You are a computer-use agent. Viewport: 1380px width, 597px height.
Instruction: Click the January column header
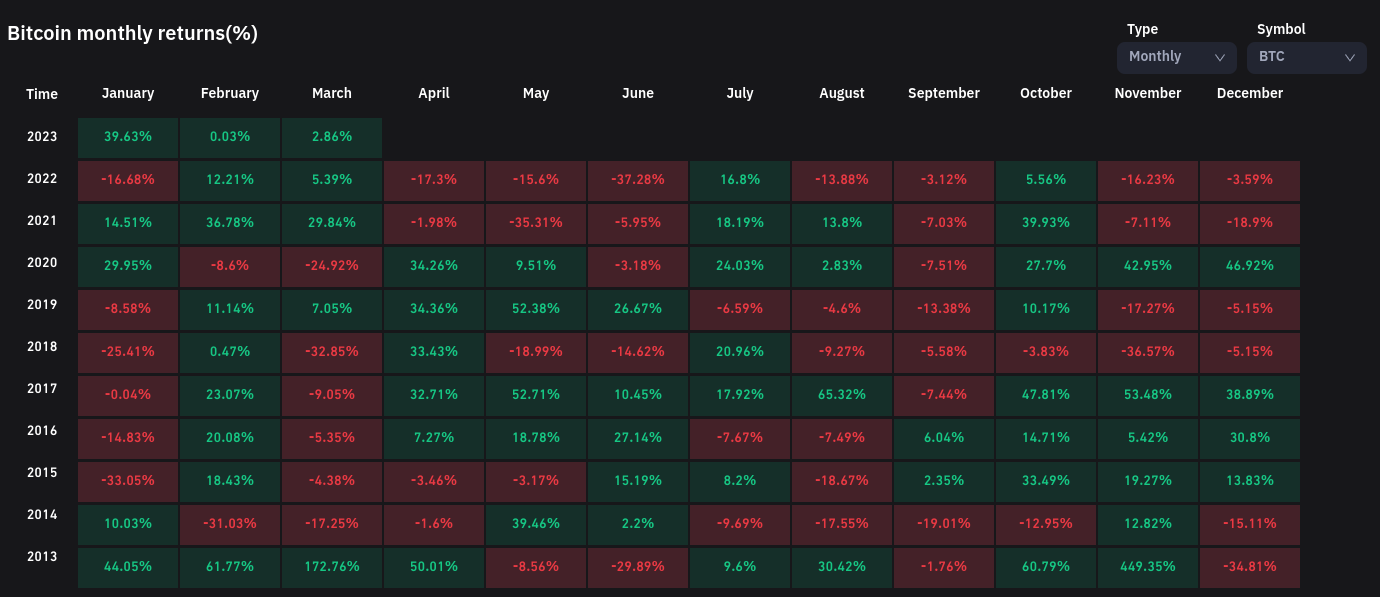pos(128,93)
